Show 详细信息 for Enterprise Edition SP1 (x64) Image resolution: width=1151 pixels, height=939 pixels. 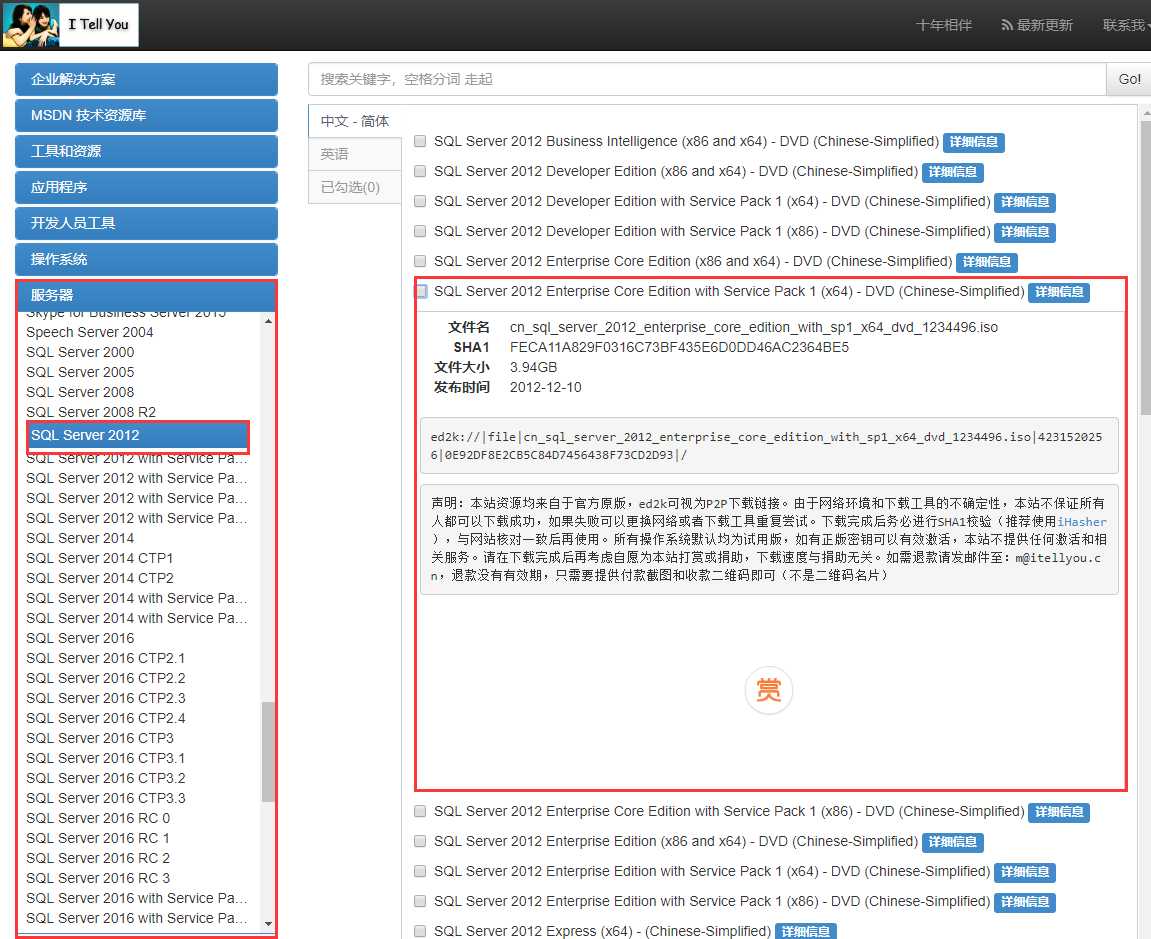click(x=1025, y=873)
